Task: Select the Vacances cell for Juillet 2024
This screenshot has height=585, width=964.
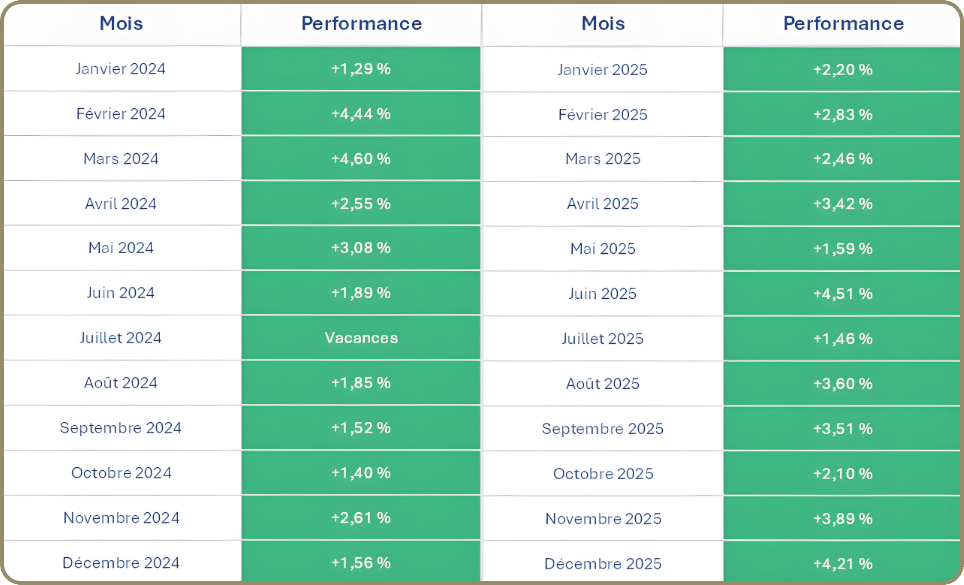Action: 361,338
